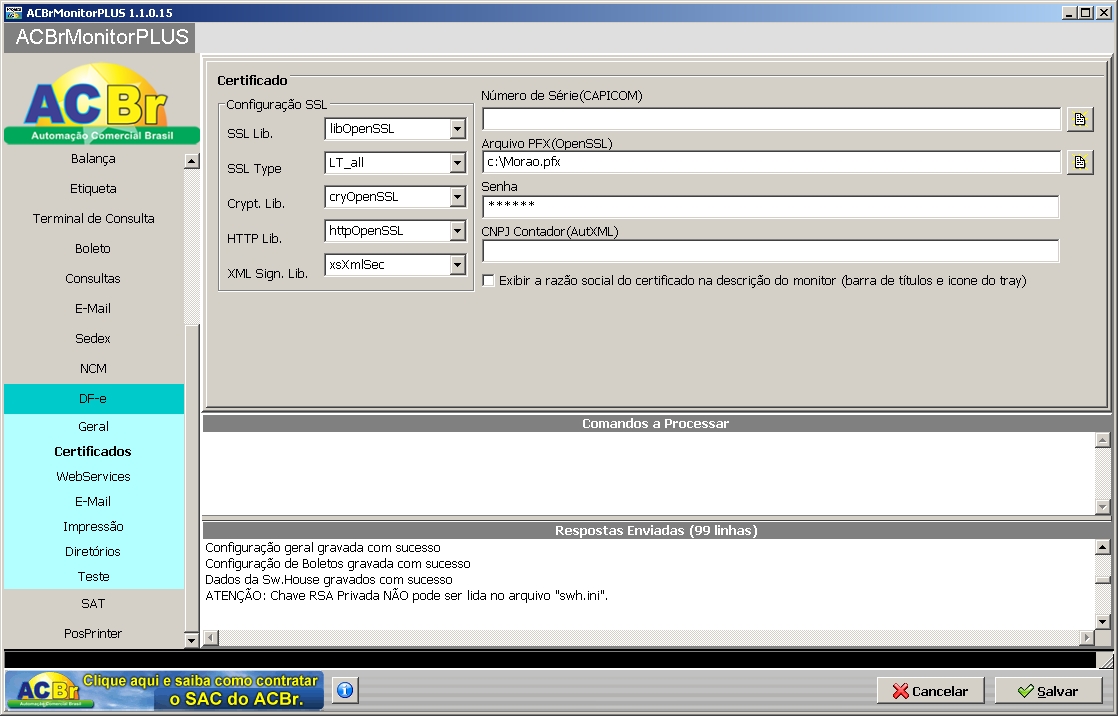
Task: Browse certificate serial number (CAPICOM) icon
Action: [x=1080, y=119]
